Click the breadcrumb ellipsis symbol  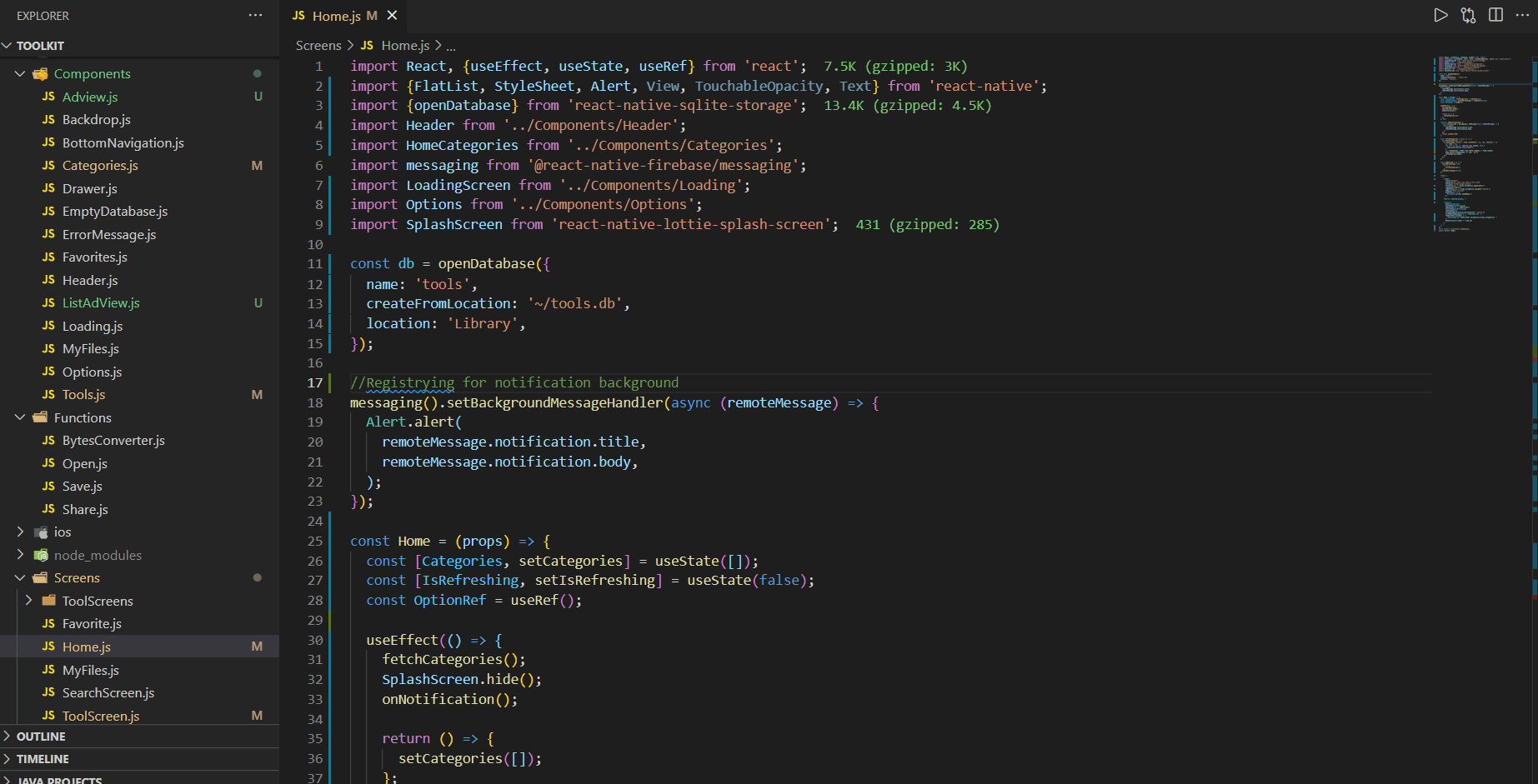coord(451,46)
